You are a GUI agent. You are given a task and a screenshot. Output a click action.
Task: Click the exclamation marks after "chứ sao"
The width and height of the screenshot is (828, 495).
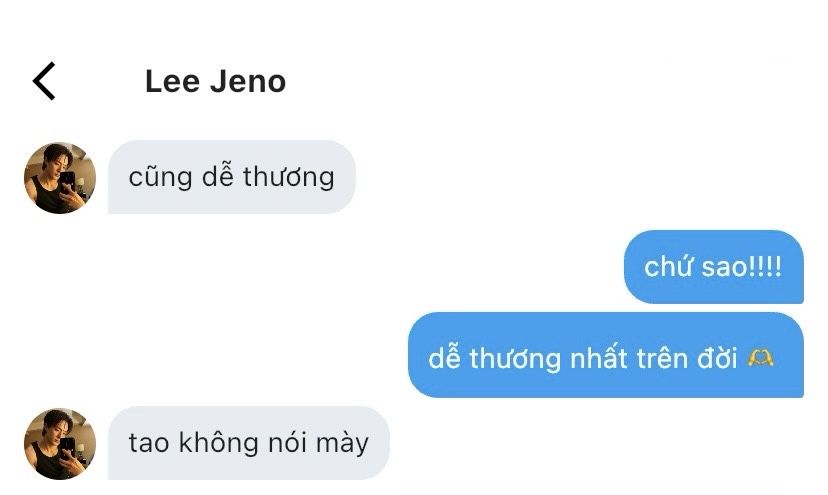765,266
